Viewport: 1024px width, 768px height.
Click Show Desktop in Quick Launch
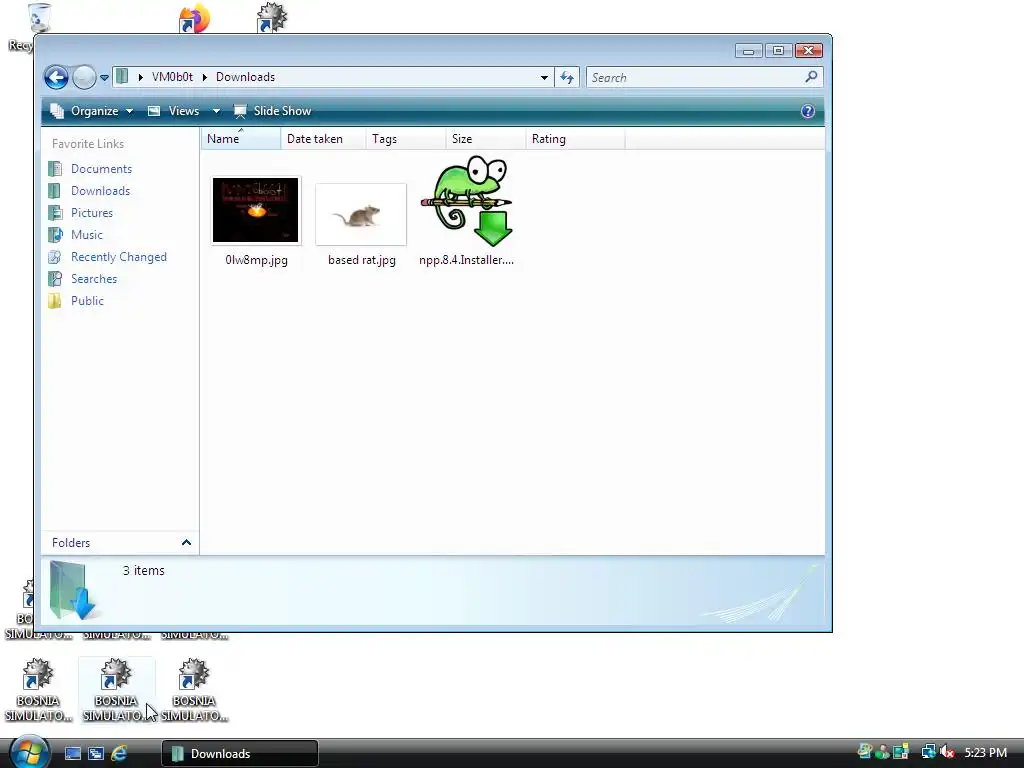tap(72, 754)
